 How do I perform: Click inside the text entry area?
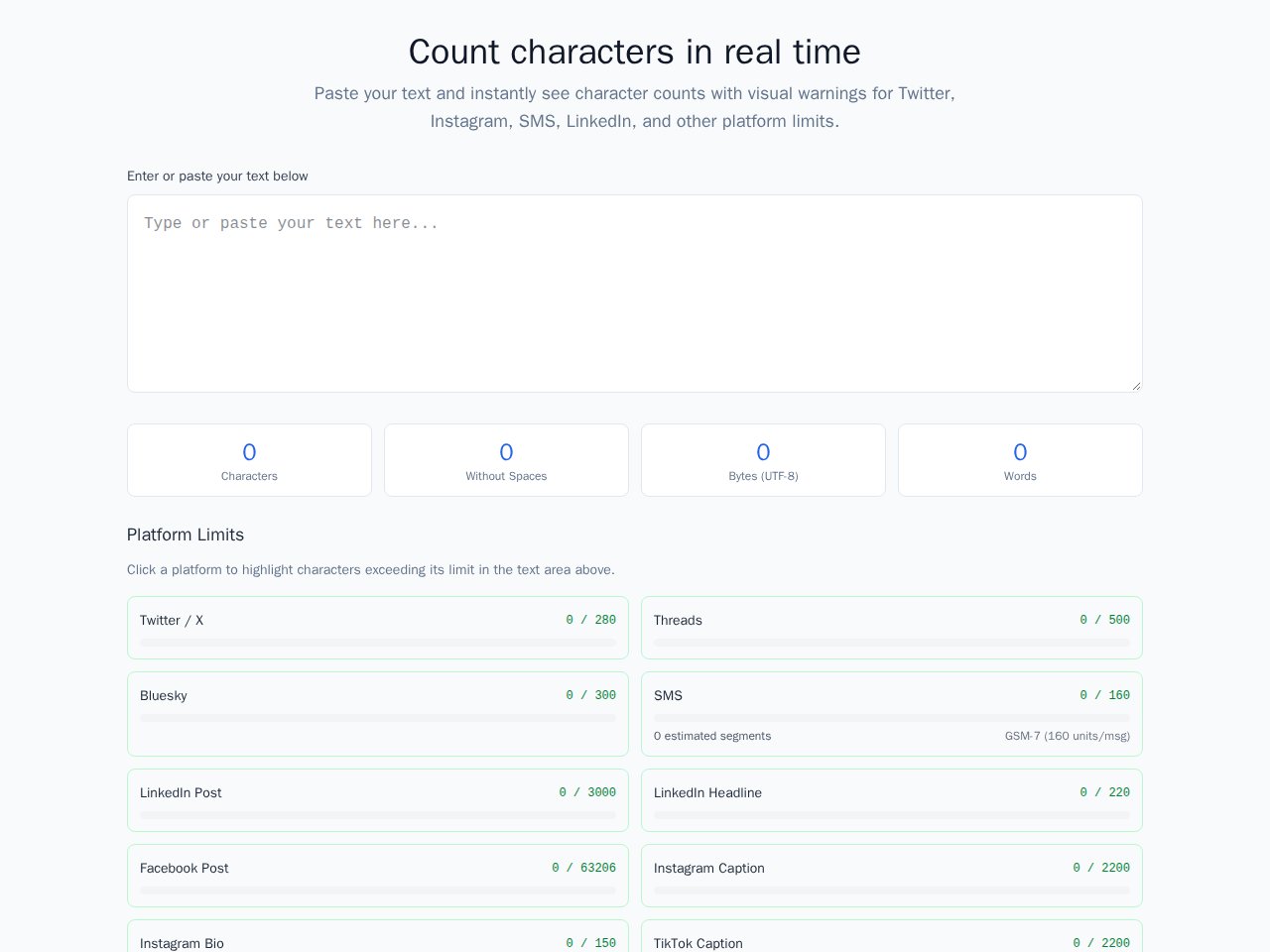click(635, 294)
